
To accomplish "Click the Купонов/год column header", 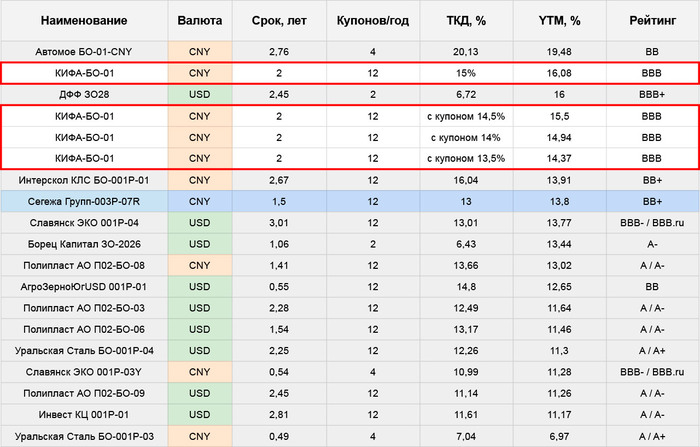I will point(372,20).
